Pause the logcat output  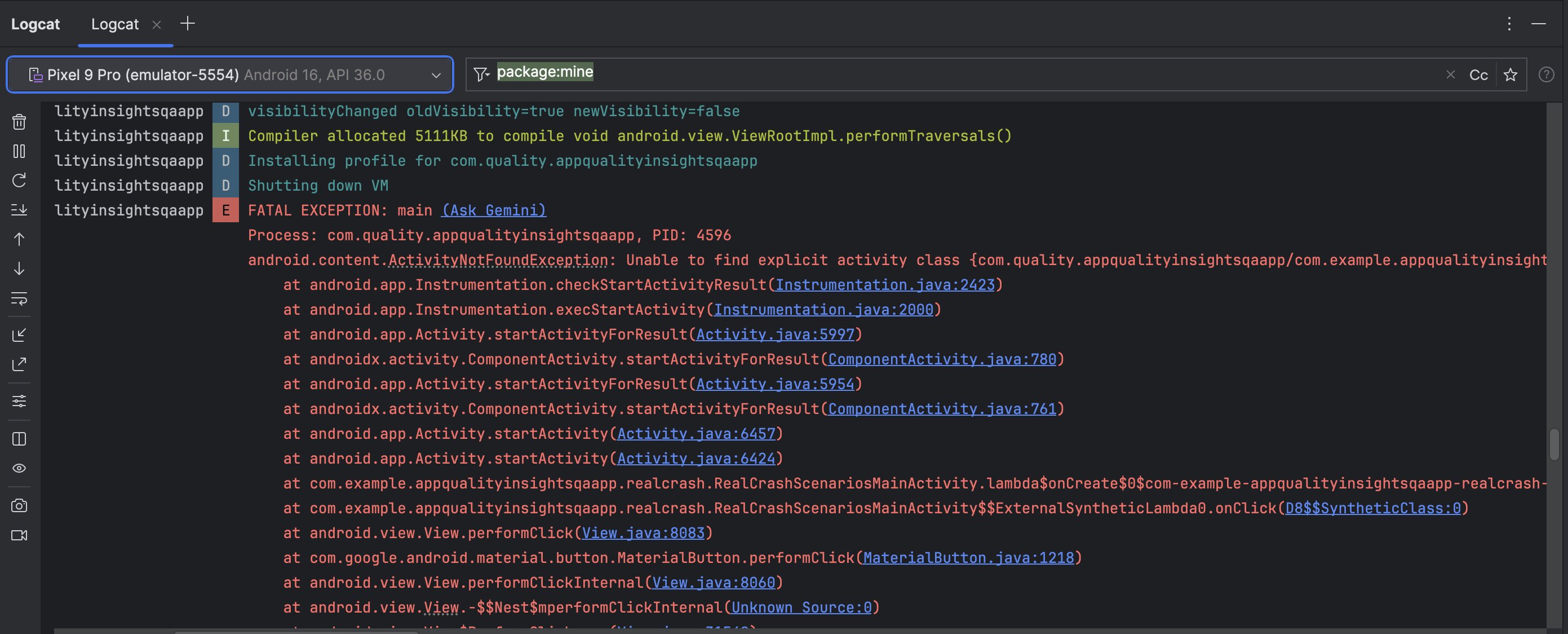point(19,152)
